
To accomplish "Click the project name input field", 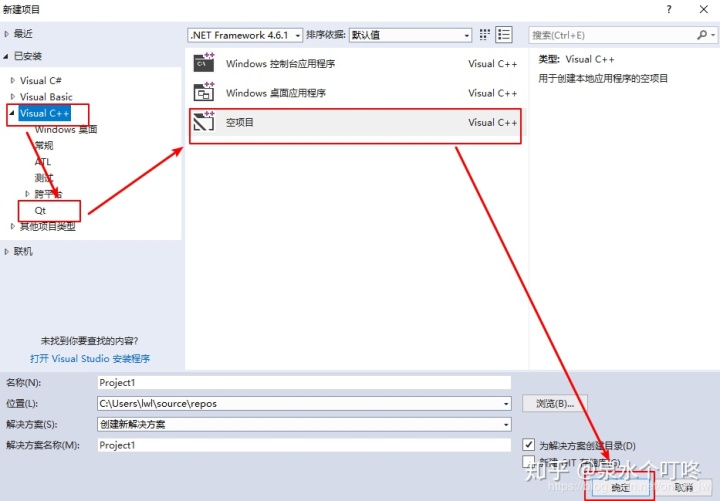I will (304, 383).
